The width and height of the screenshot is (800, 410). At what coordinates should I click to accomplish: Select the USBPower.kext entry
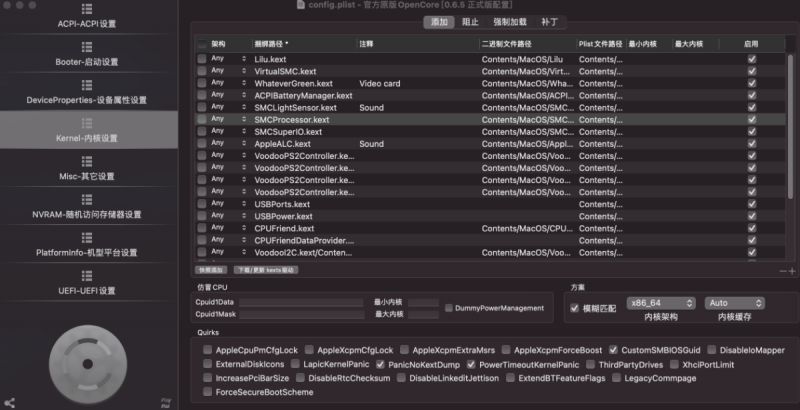285,216
